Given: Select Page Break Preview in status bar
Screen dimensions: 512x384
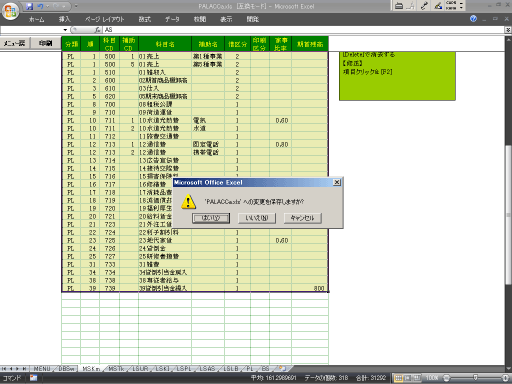Looking at the screenshot, I should point(417,378).
